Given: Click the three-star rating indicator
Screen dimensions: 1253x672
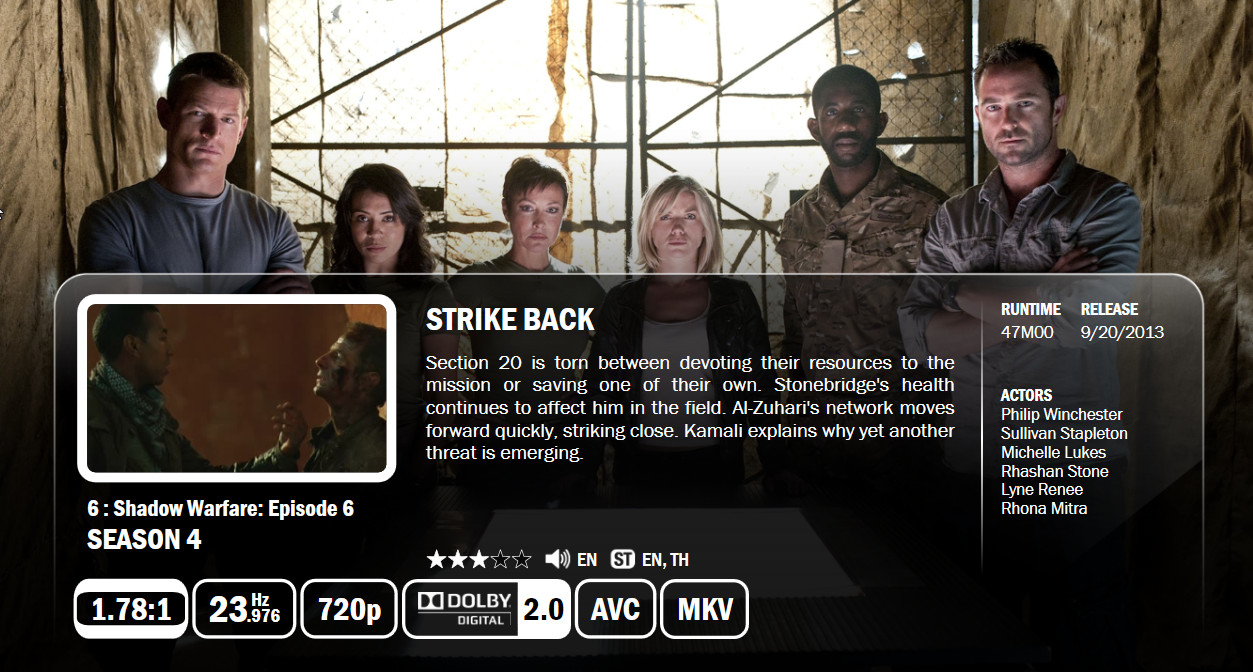Looking at the screenshot, I should click(479, 559).
